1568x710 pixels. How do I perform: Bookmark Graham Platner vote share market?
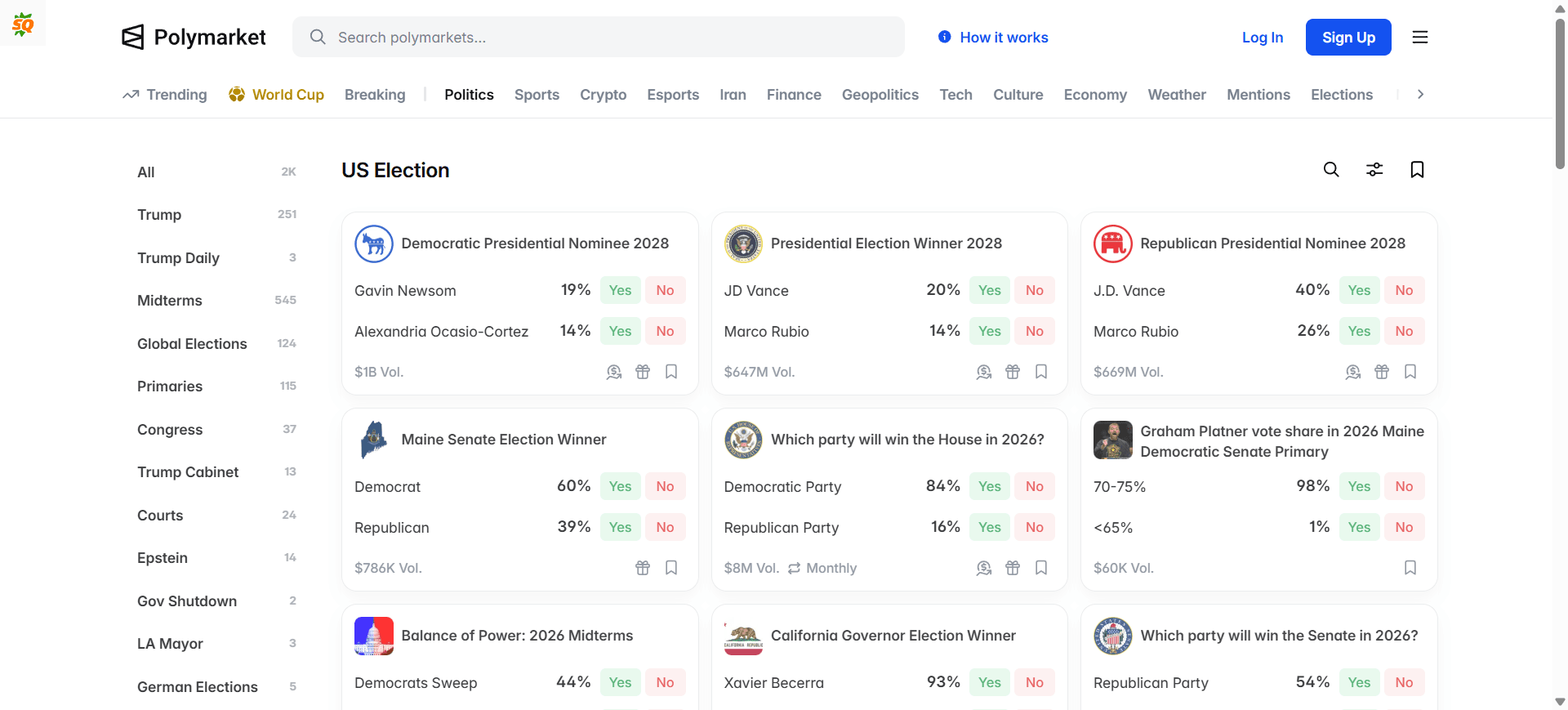(x=1410, y=568)
